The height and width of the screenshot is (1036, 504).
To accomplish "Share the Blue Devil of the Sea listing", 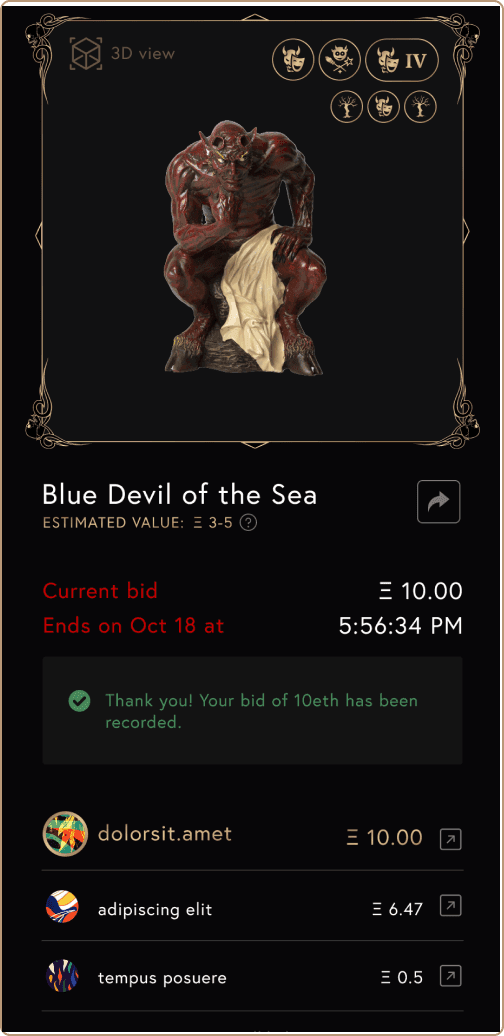I will coord(439,502).
